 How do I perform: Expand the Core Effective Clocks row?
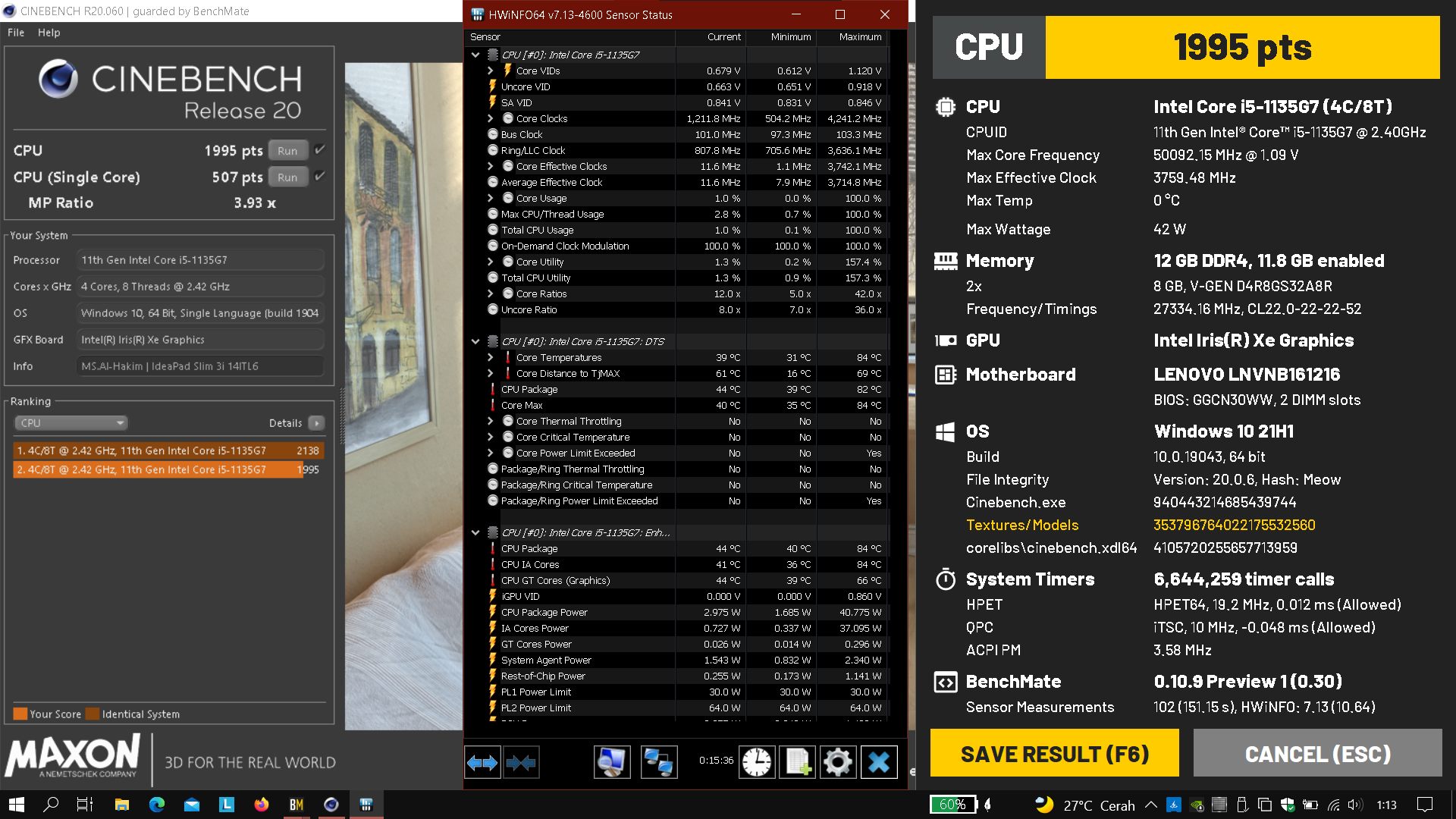tap(491, 166)
